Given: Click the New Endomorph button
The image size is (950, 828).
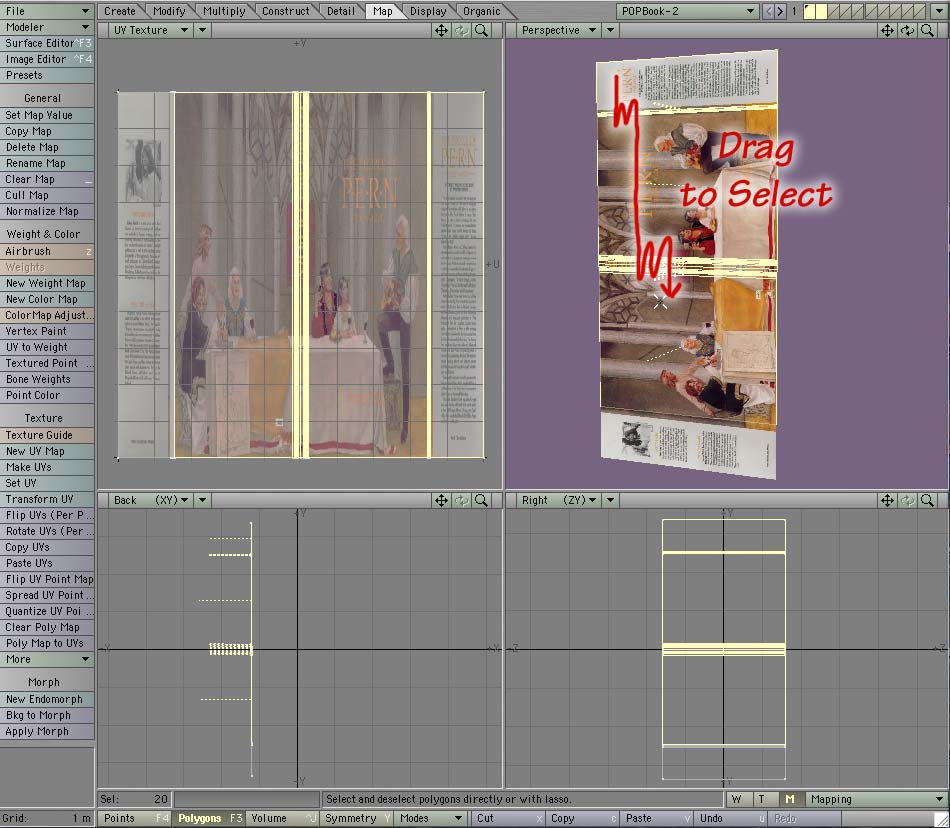Looking at the screenshot, I should [47, 699].
